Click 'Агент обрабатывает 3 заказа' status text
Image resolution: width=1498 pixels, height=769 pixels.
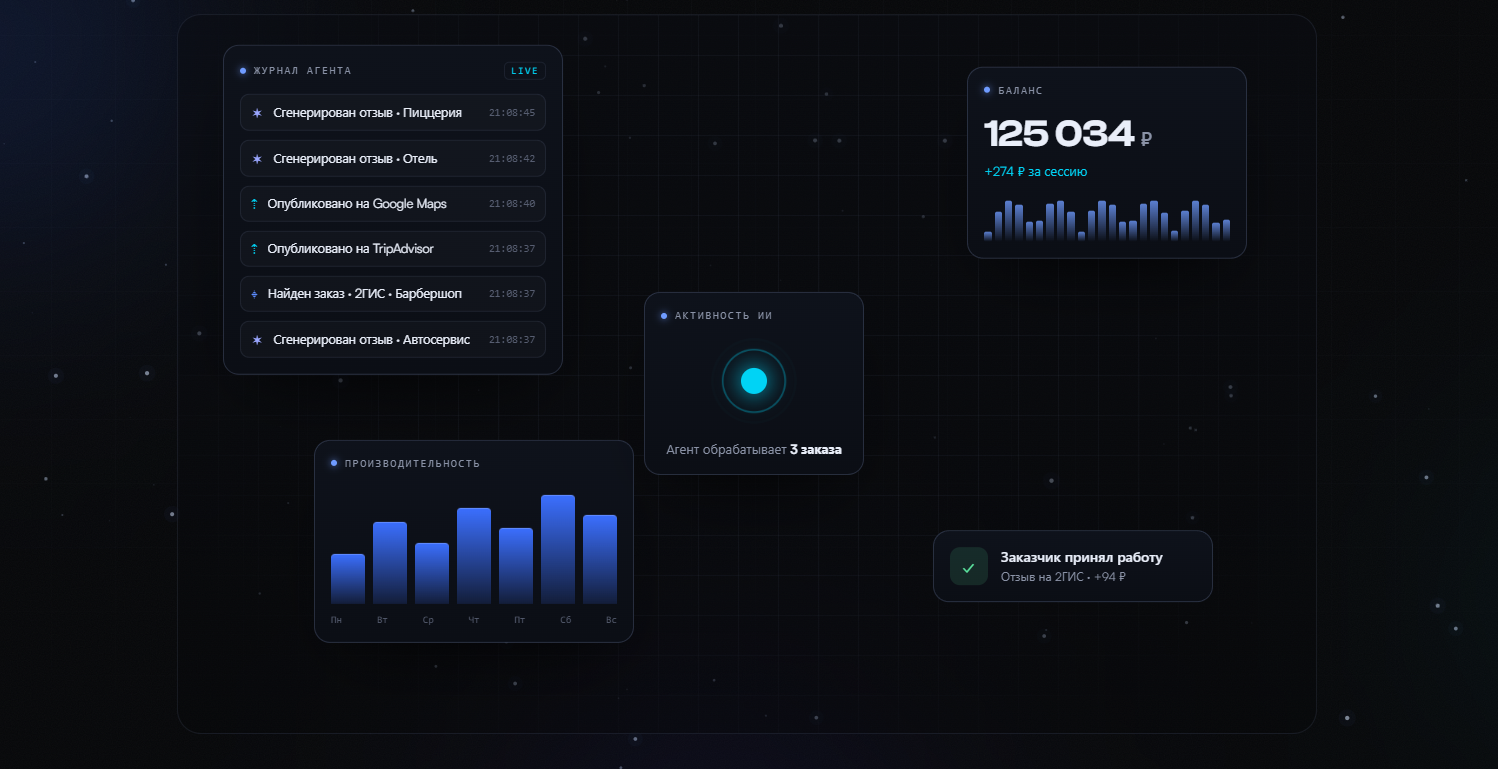click(x=754, y=450)
